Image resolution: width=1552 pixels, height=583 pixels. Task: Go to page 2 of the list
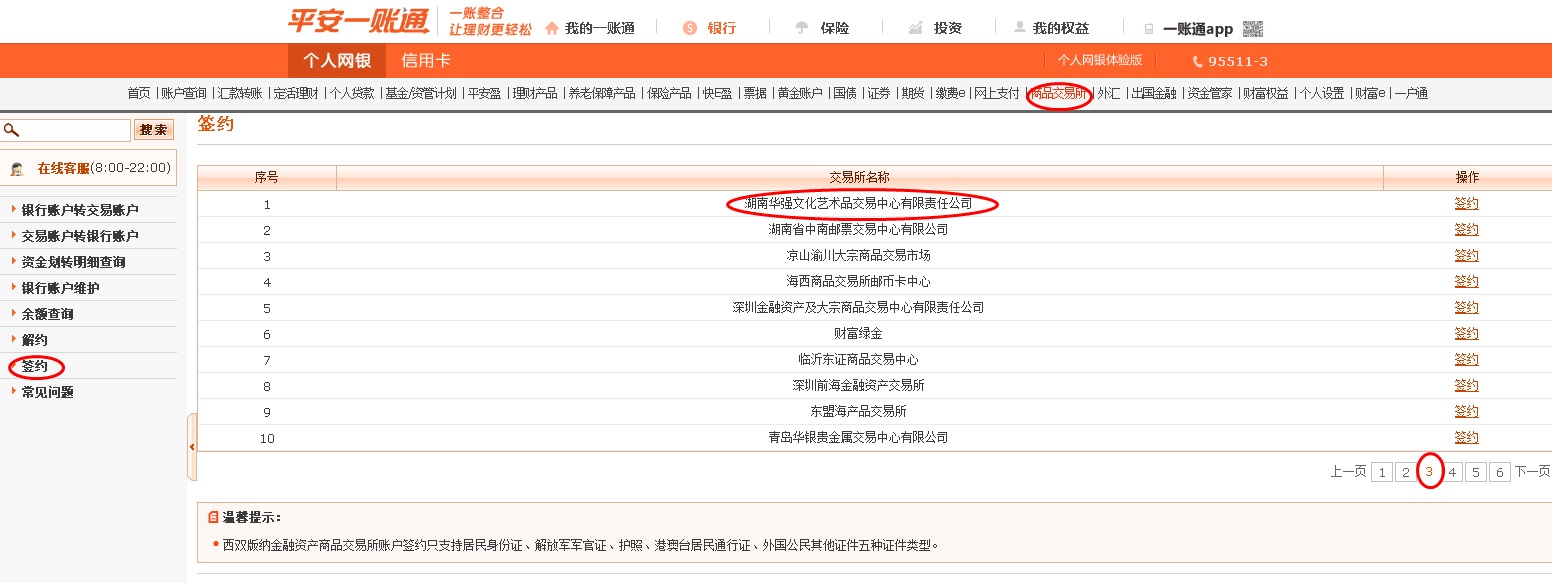tap(1405, 472)
